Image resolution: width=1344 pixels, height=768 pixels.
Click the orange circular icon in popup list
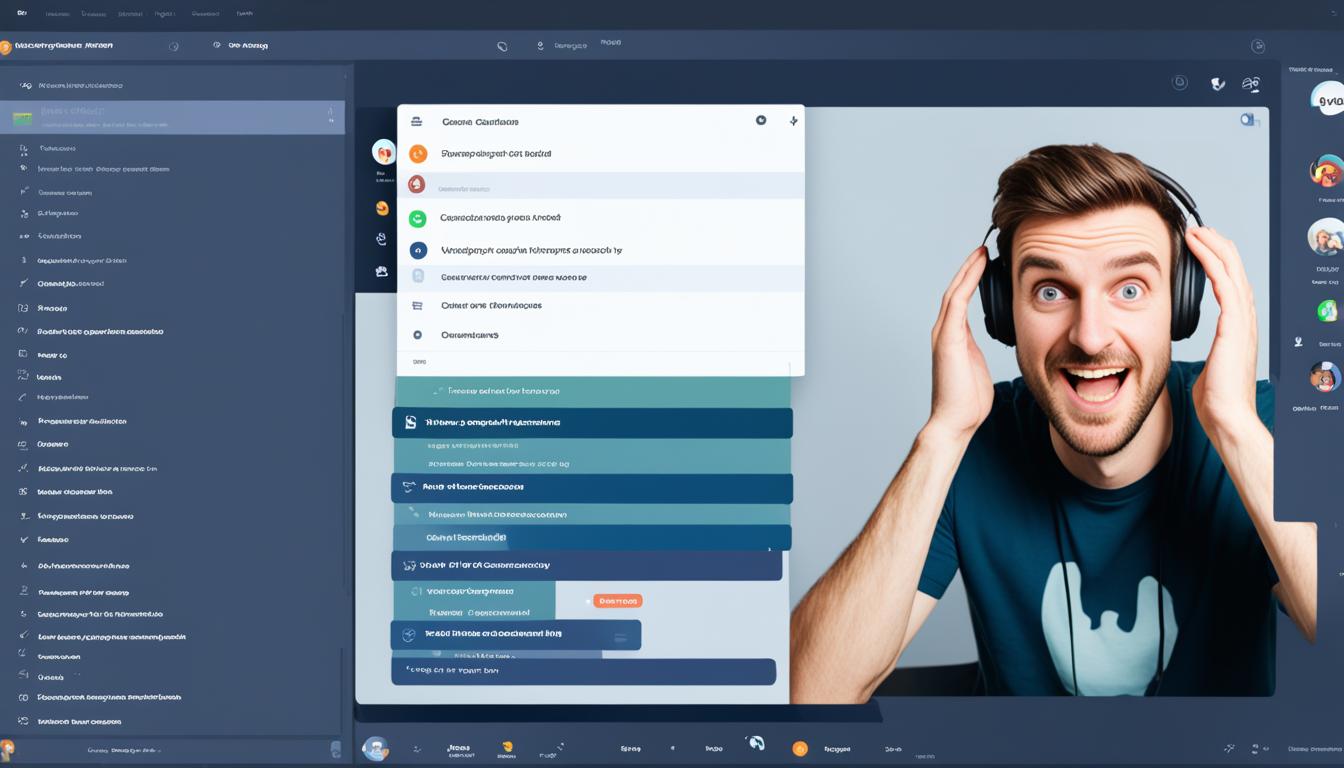418,154
